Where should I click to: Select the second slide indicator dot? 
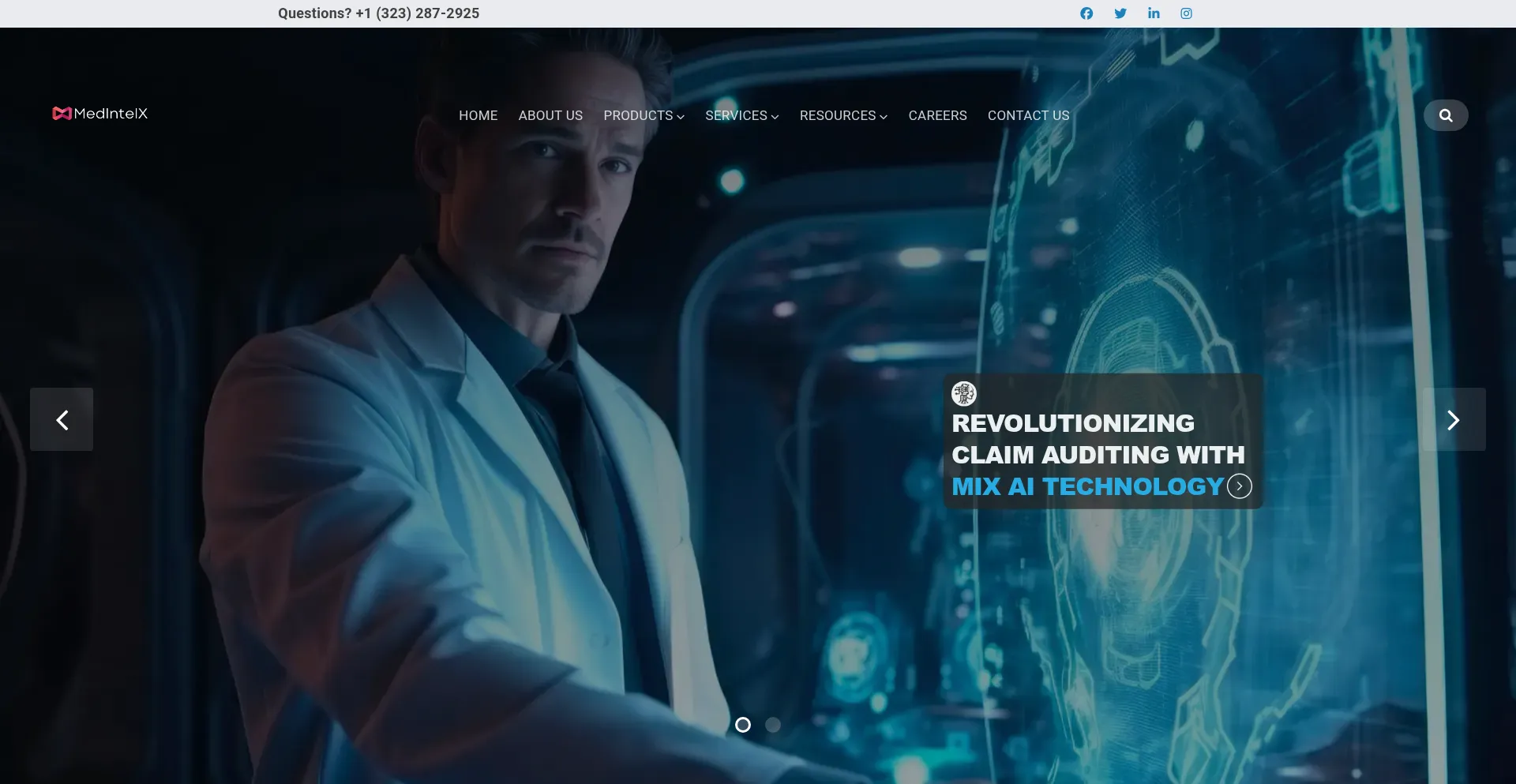point(774,725)
